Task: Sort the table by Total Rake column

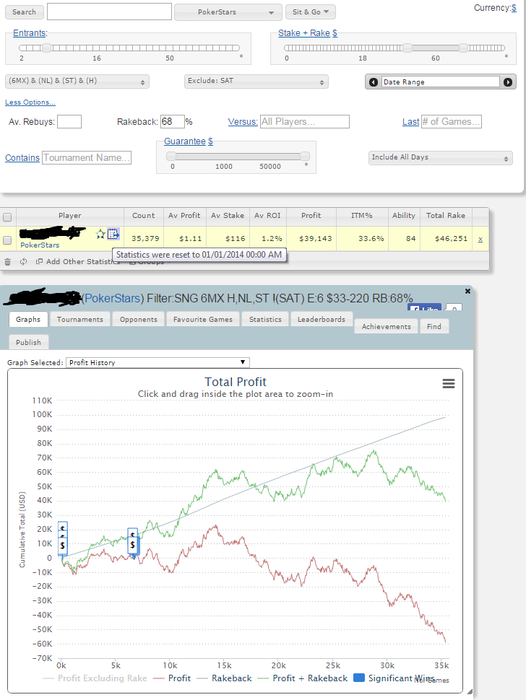Action: 446,216
